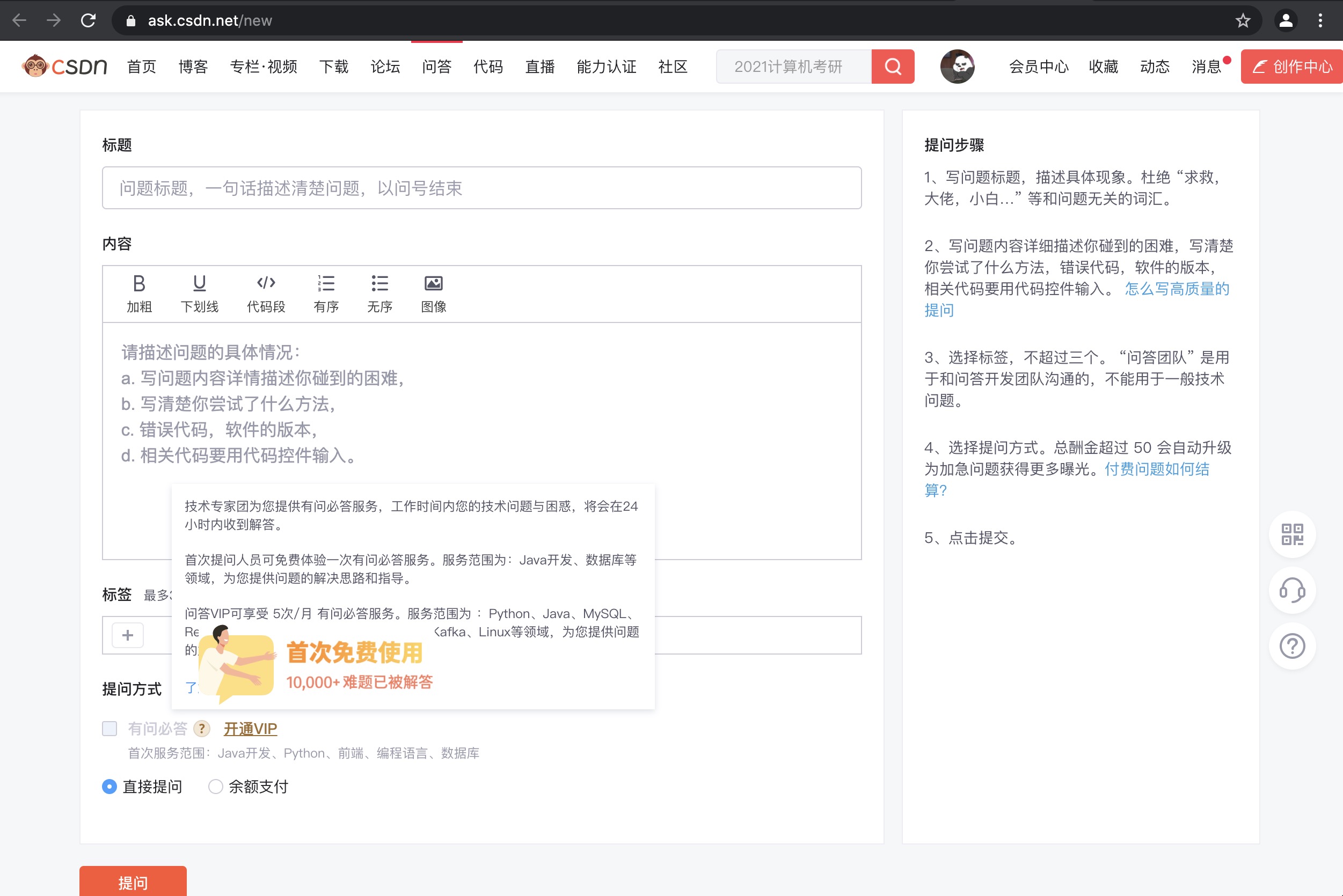The height and width of the screenshot is (896, 1343).
Task: Click the 开通VIP link
Action: click(x=250, y=729)
